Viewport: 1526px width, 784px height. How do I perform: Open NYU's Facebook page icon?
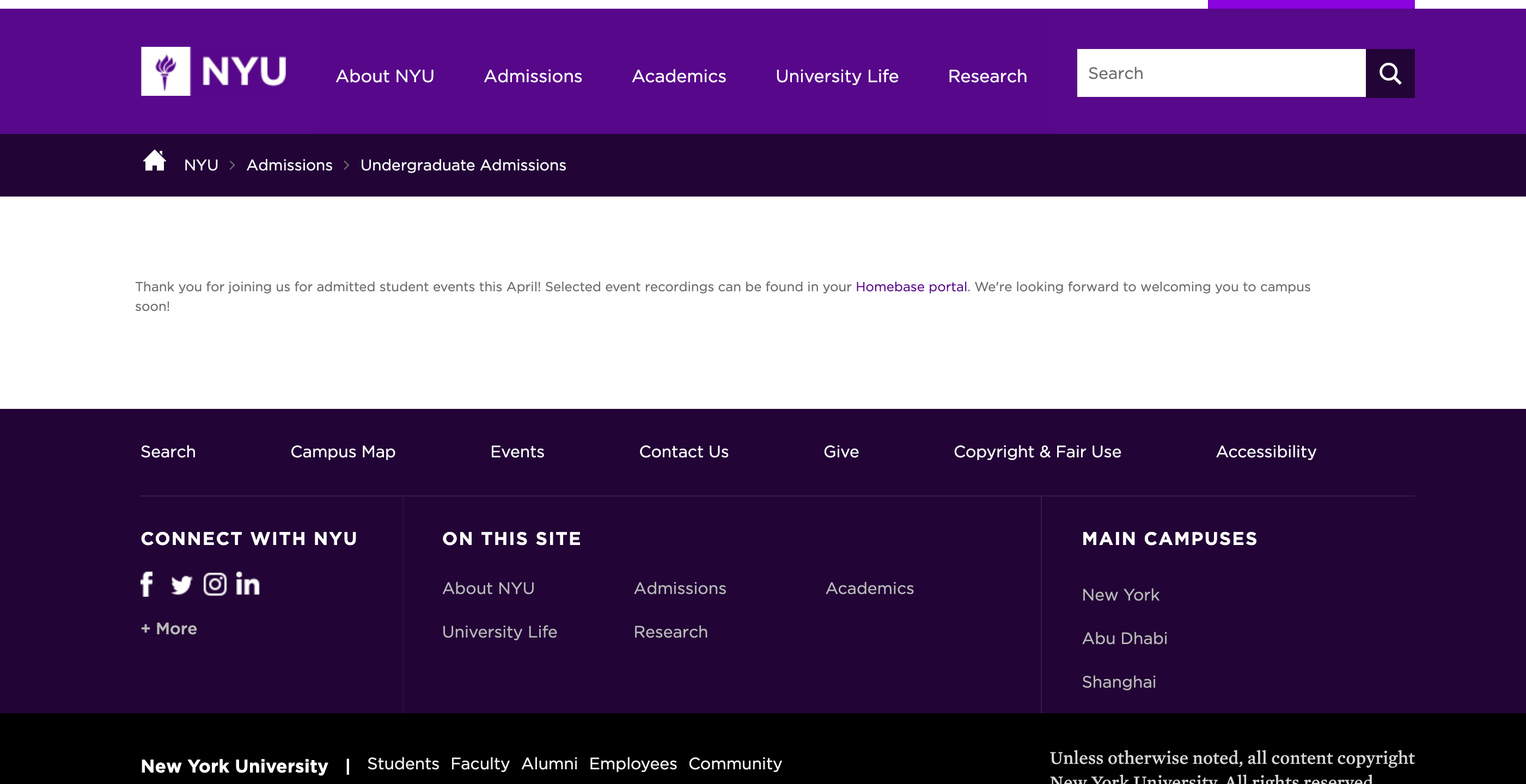pos(147,584)
